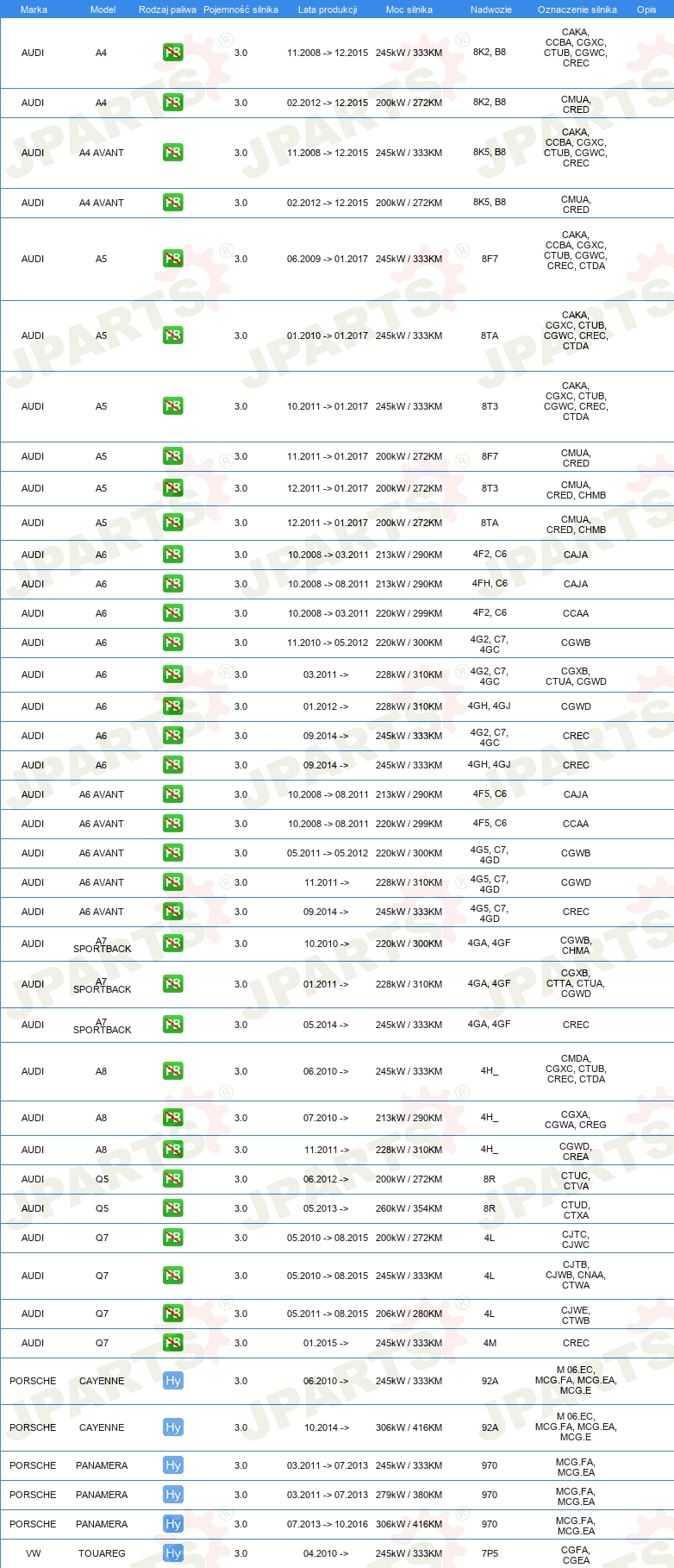Click petrol icon in Q7 01.2015 4M row
This screenshot has width=674, height=1568.
[173, 1343]
